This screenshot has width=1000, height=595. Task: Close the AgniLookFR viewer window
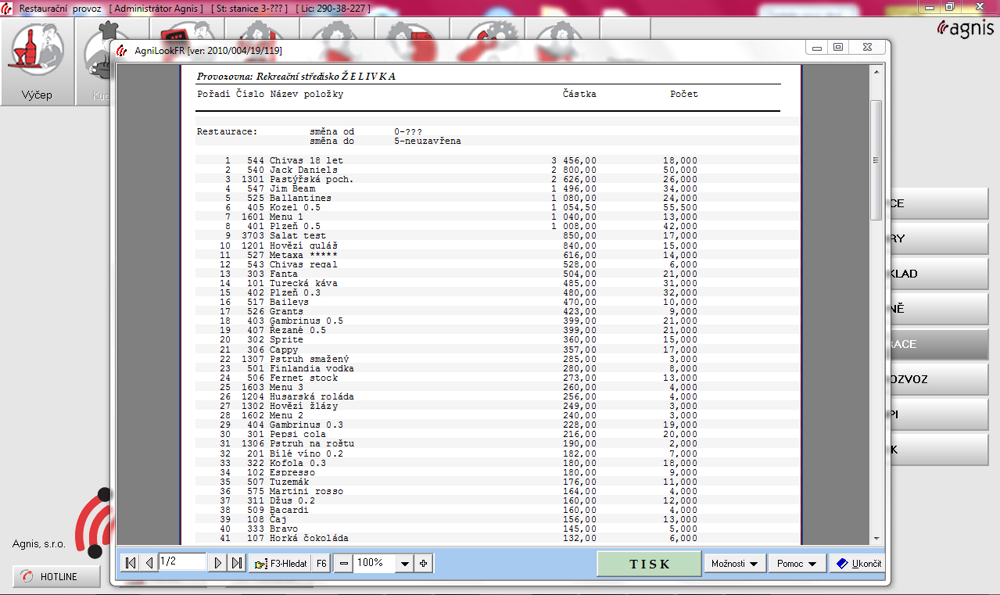click(x=867, y=48)
